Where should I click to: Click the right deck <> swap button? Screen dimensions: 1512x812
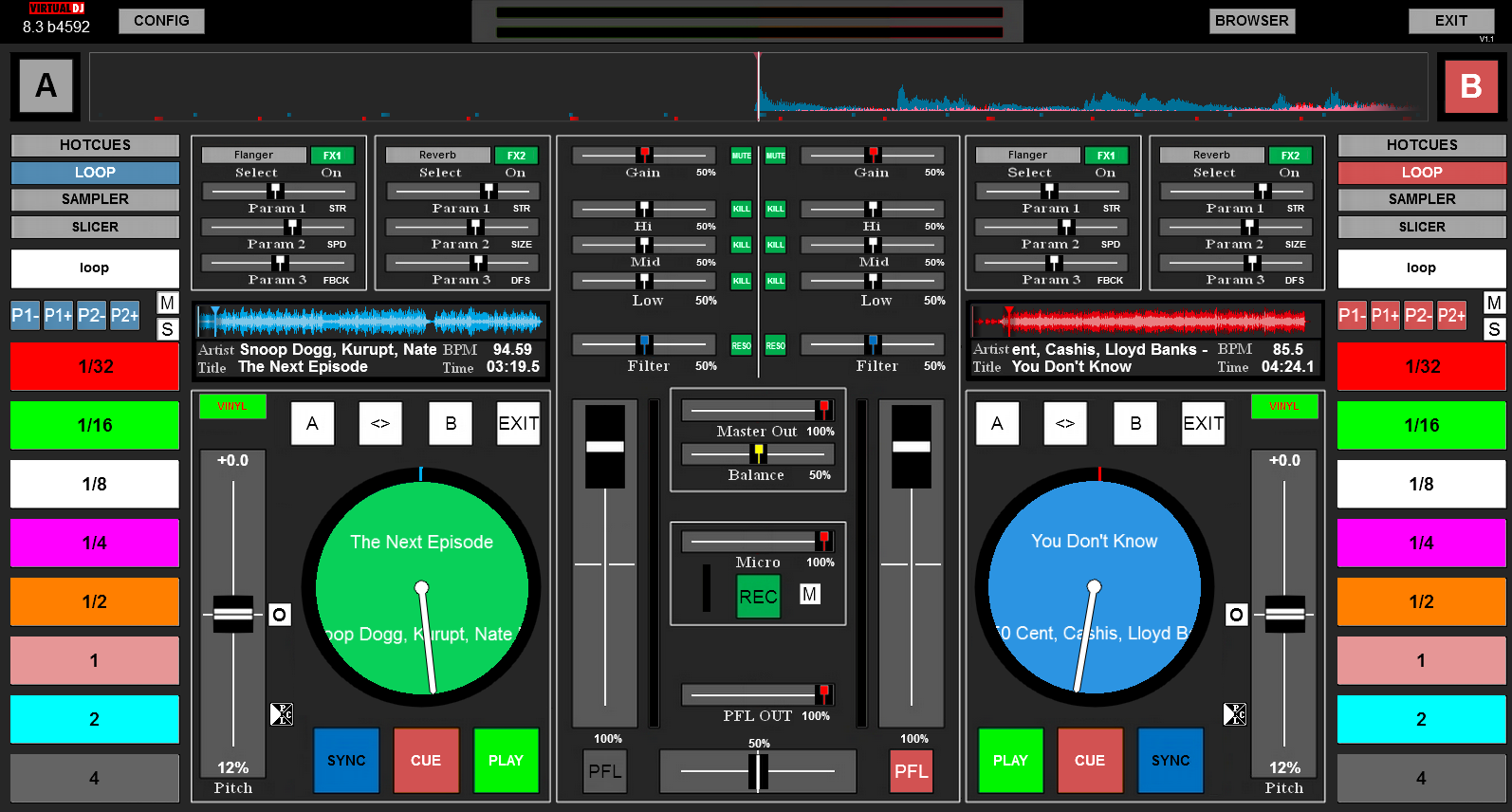click(x=1065, y=423)
